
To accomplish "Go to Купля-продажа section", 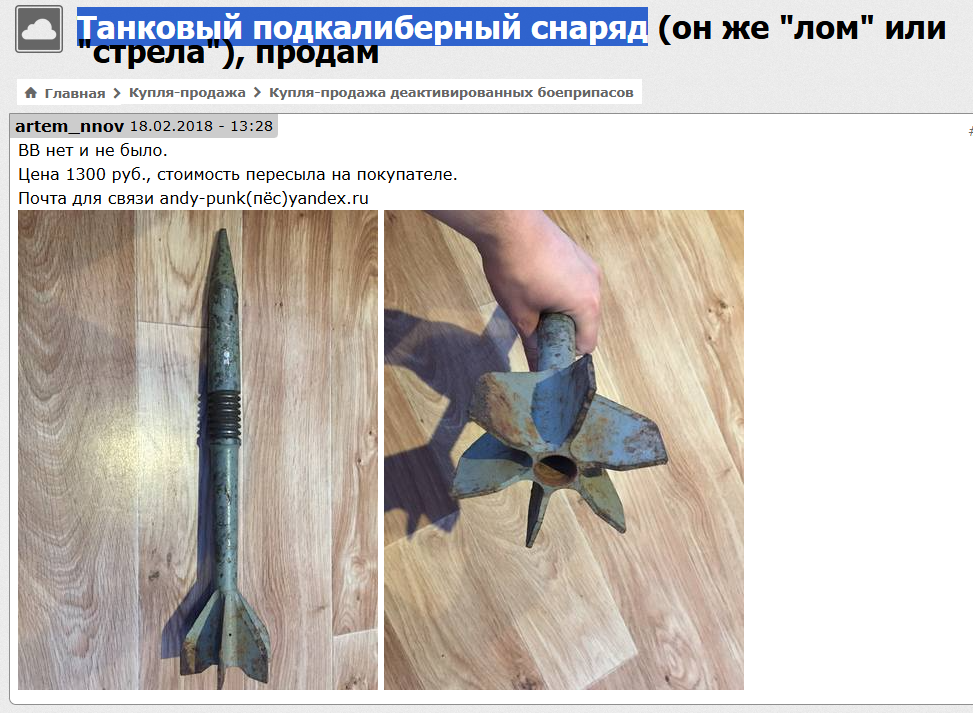I will [187, 92].
